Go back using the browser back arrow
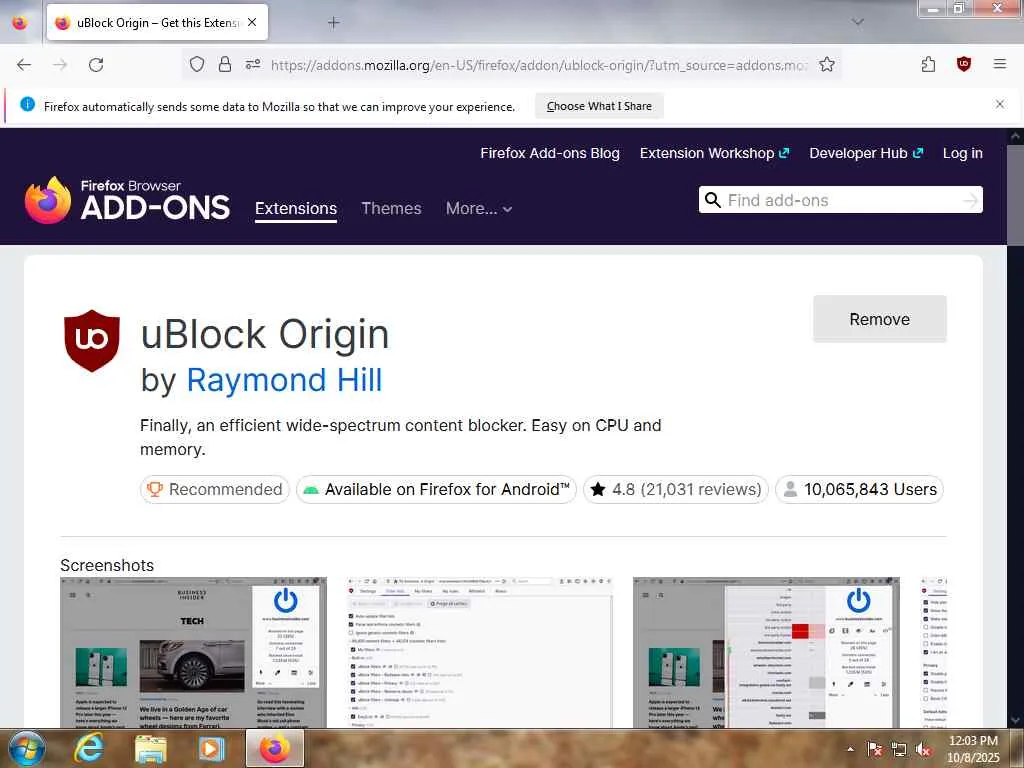The height and width of the screenshot is (768, 1024). [x=24, y=65]
